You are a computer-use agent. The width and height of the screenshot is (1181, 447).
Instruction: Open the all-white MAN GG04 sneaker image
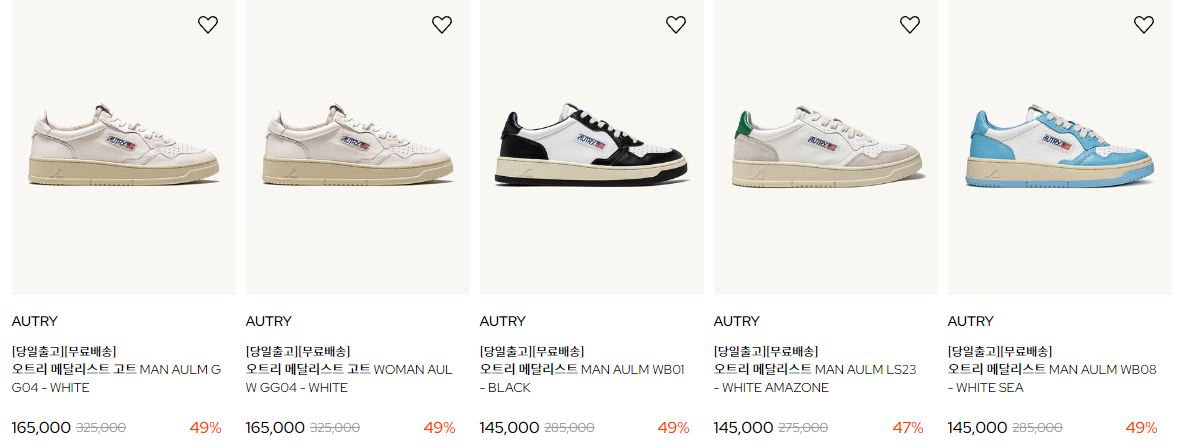[x=124, y=147]
